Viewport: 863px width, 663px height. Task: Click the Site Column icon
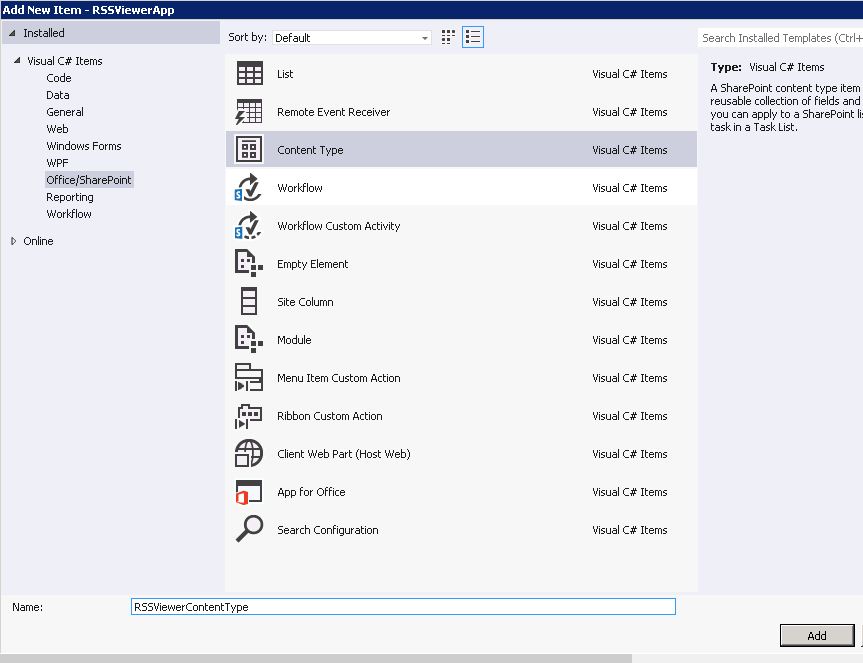[249, 301]
